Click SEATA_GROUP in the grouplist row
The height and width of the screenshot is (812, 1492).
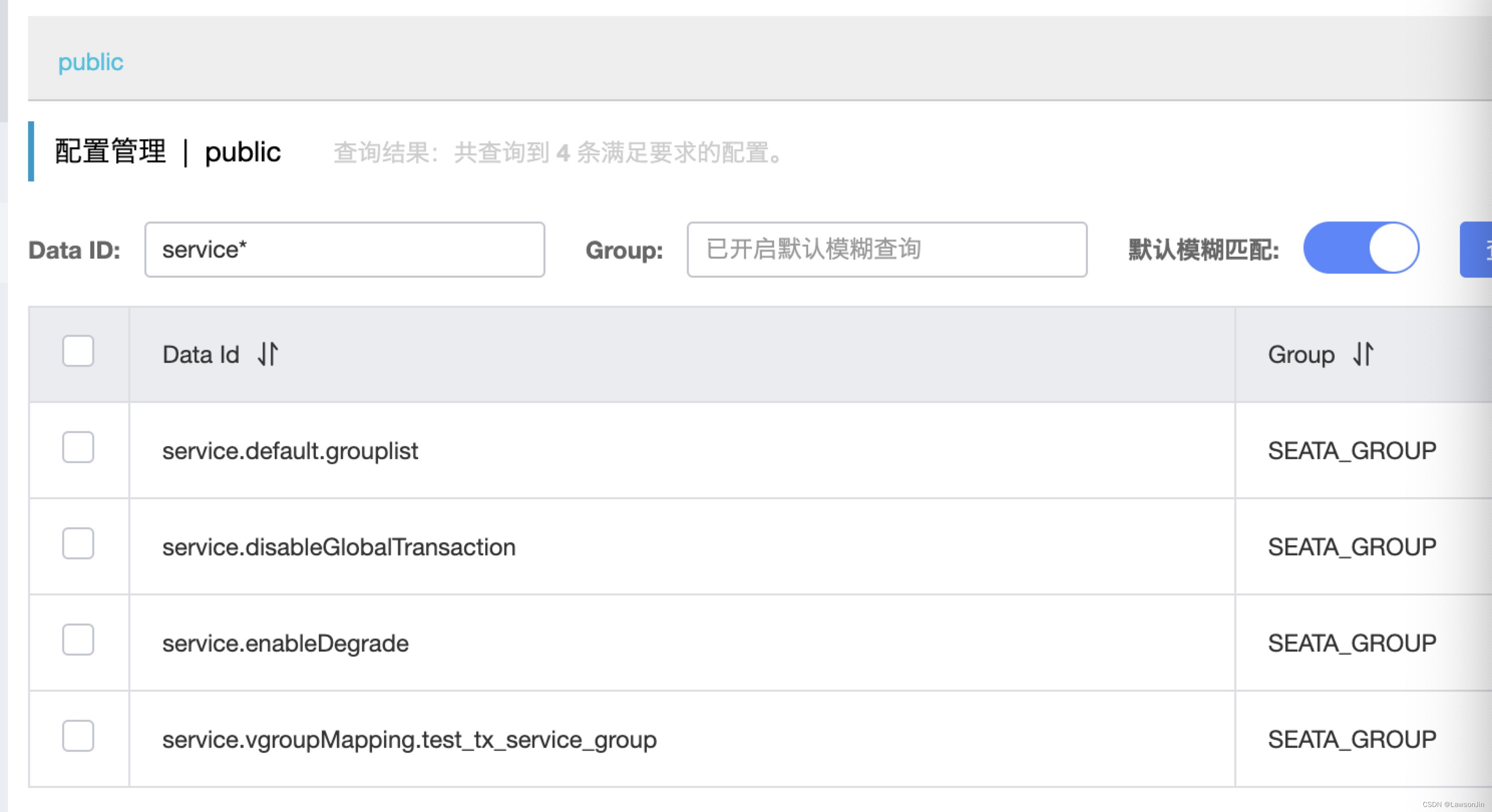(1351, 451)
